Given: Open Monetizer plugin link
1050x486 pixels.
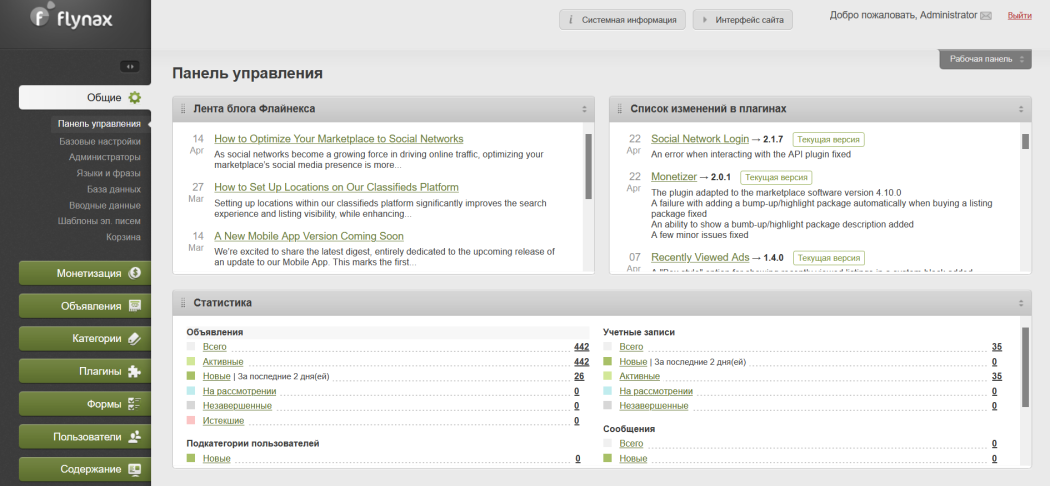Looking at the screenshot, I should tap(674, 177).
